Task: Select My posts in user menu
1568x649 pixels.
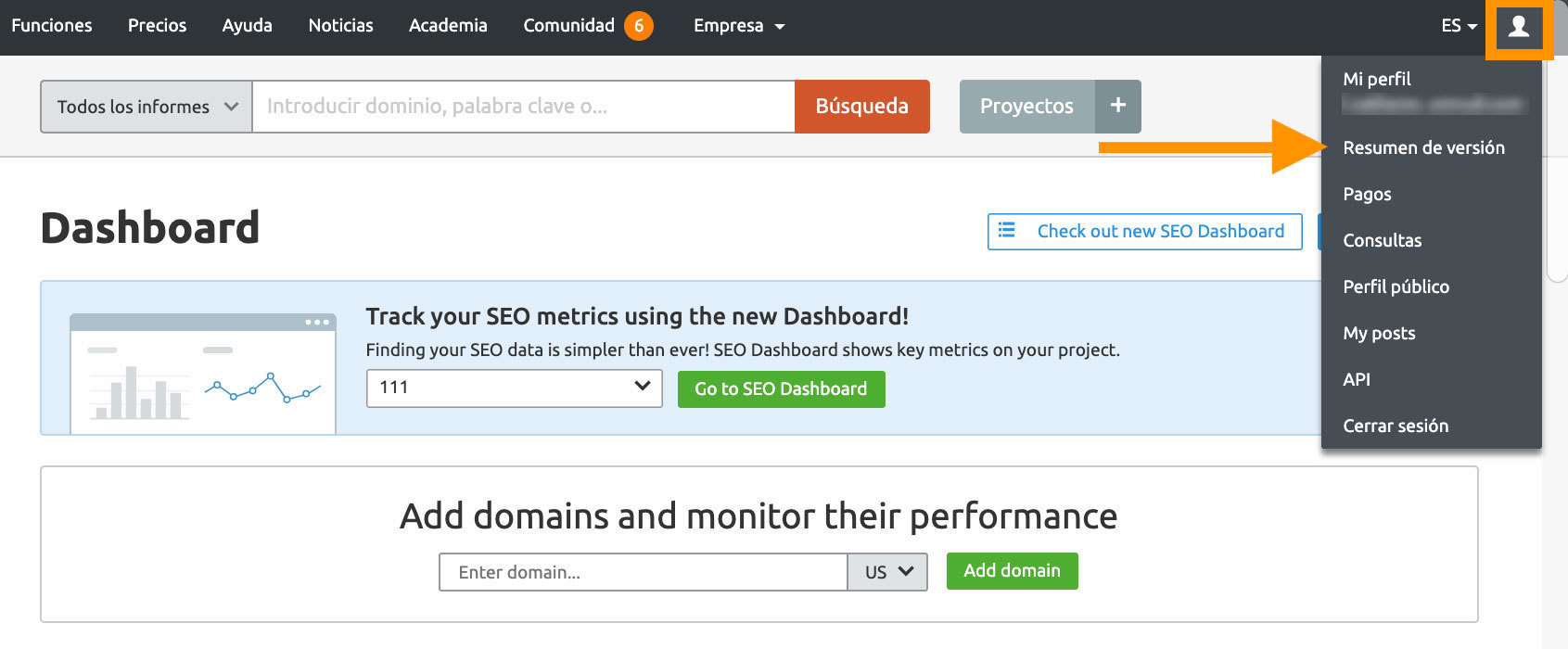Action: click(1379, 333)
